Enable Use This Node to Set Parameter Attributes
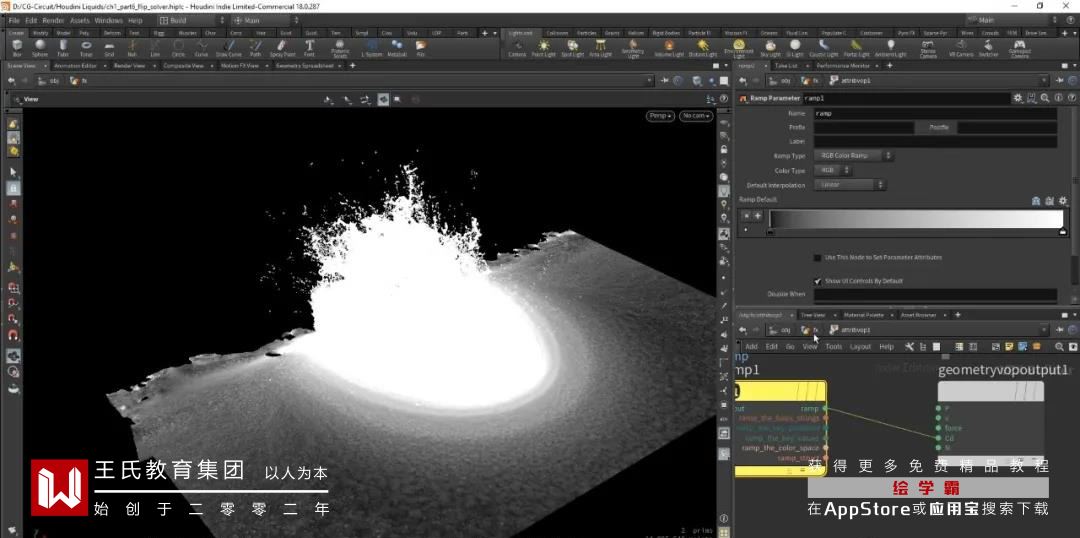This screenshot has height=538, width=1080. click(x=817, y=257)
